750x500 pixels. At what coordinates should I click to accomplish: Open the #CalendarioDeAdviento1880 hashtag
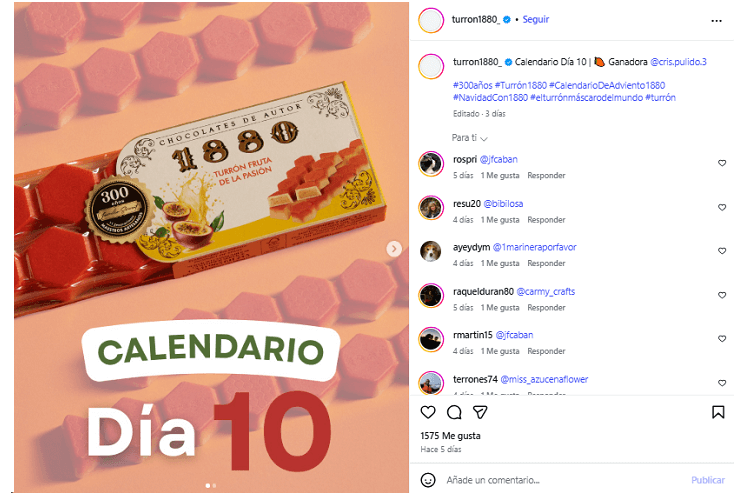coord(607,85)
